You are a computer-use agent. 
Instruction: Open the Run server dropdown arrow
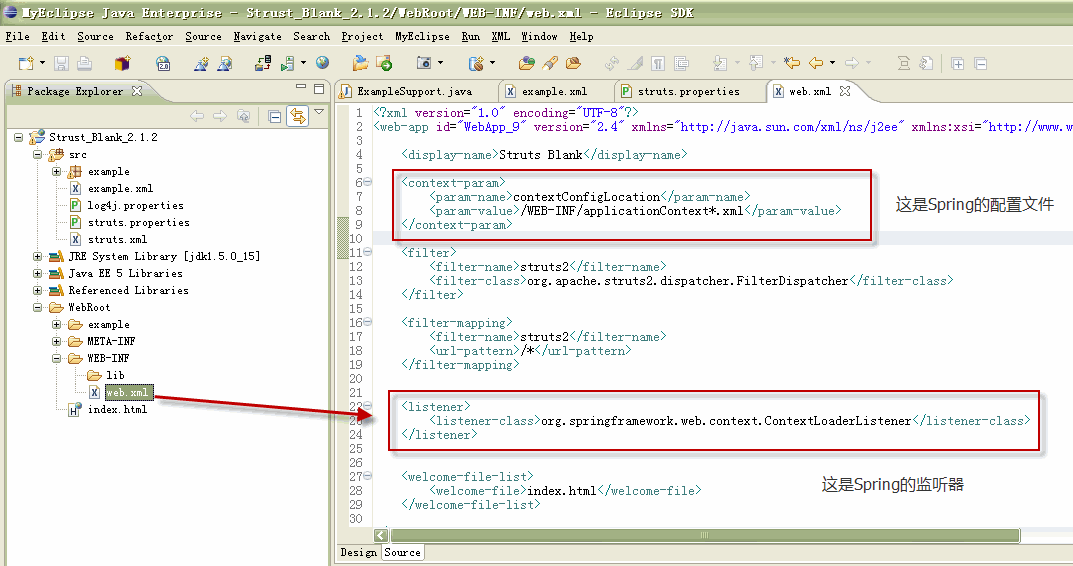(x=303, y=63)
